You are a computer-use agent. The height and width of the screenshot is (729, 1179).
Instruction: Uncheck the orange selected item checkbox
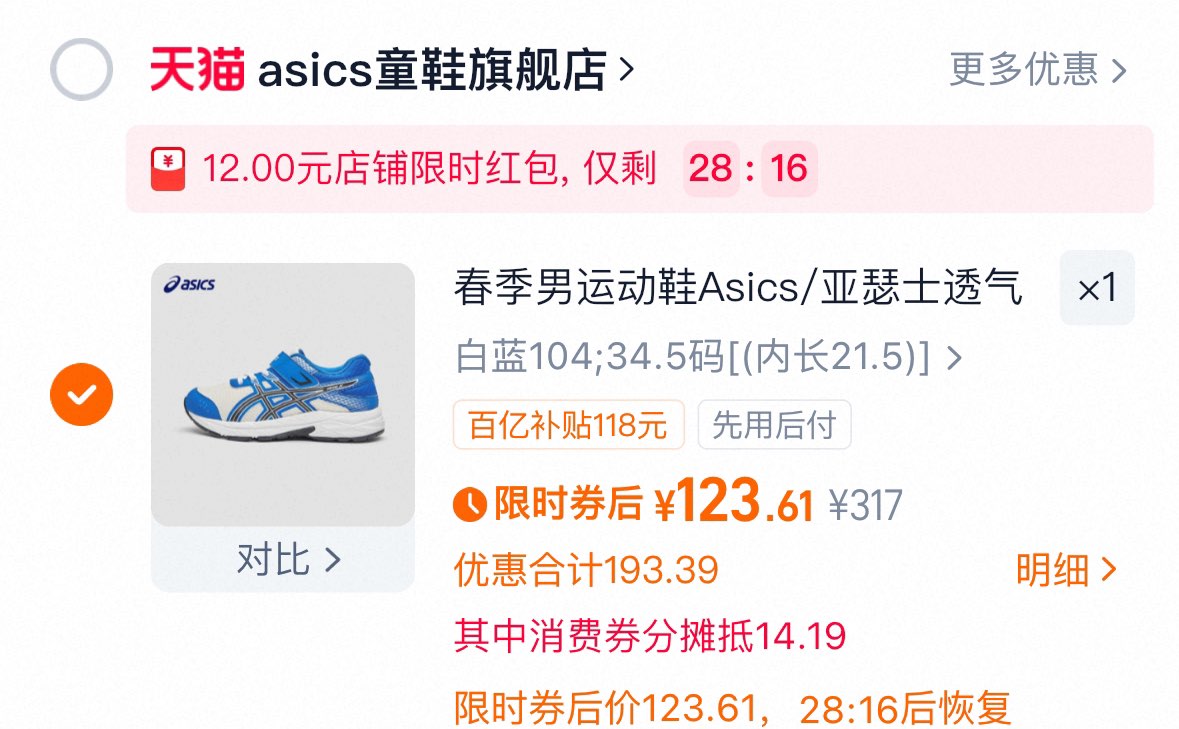click(x=81, y=395)
